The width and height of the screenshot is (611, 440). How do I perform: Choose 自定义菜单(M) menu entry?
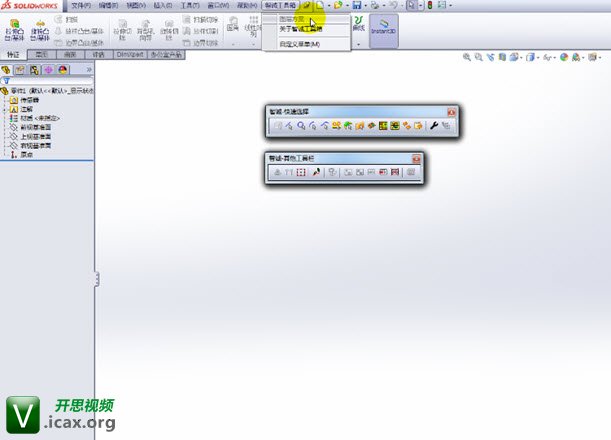(300, 44)
